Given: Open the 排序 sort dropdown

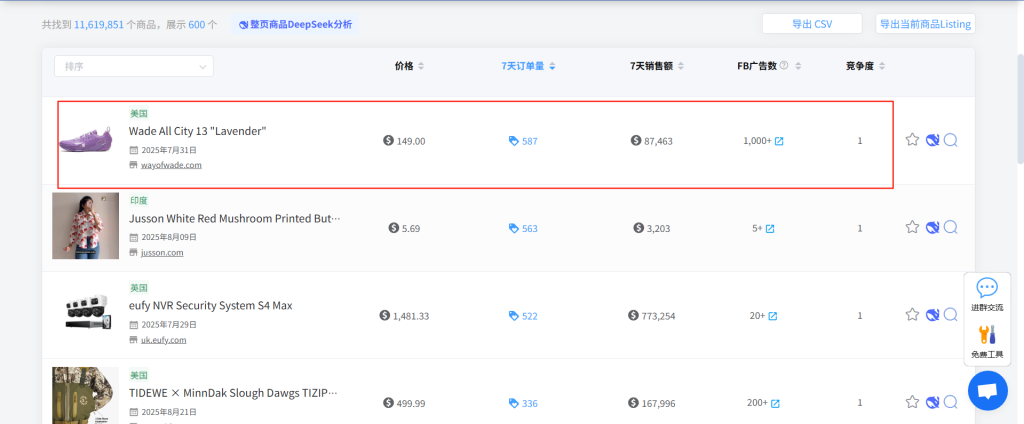Looking at the screenshot, I should [133, 66].
